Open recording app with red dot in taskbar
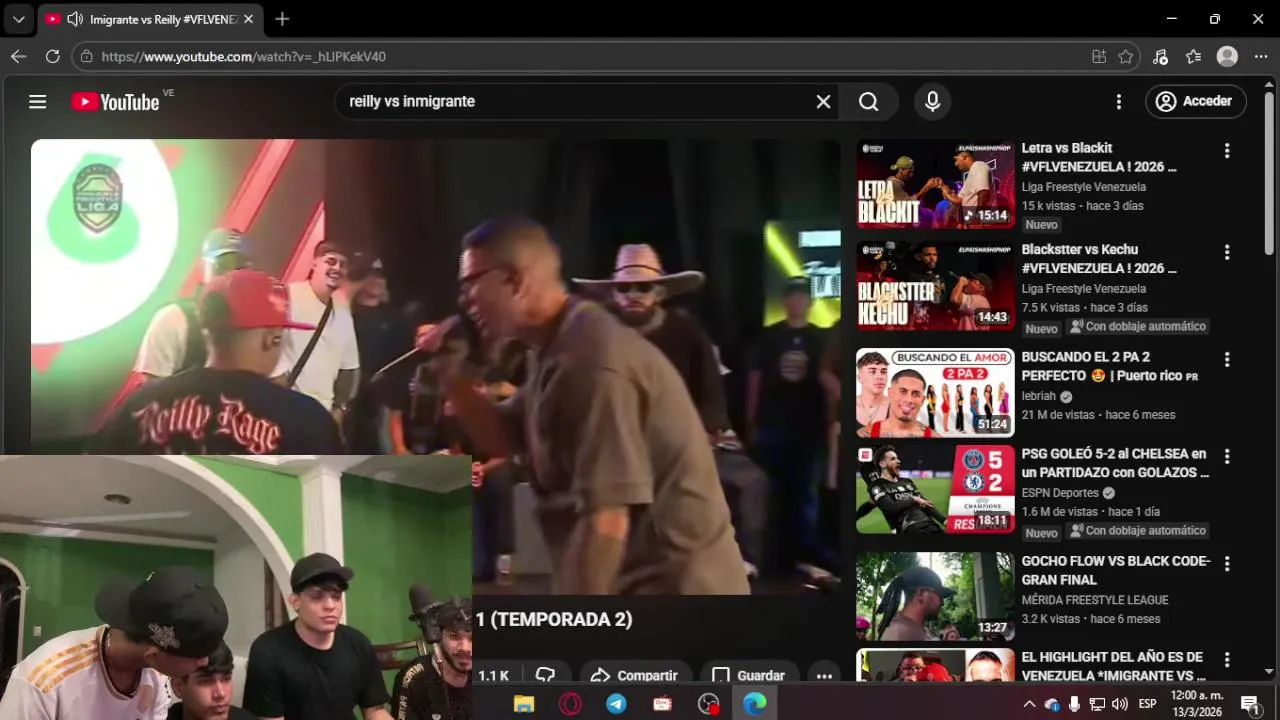The width and height of the screenshot is (1280, 720). (x=709, y=704)
